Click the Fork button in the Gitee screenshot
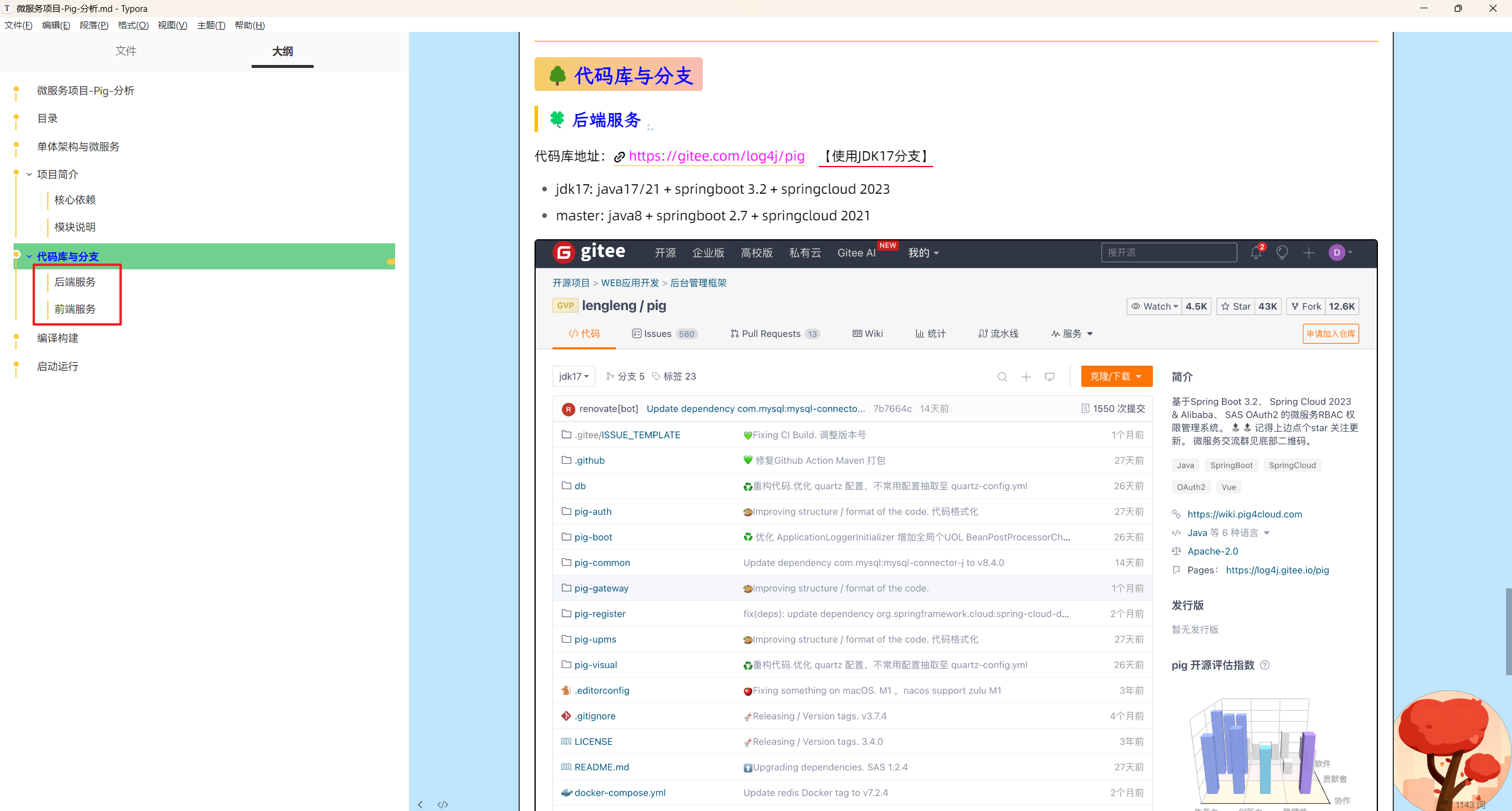This screenshot has height=811, width=1512. pos(1306,306)
